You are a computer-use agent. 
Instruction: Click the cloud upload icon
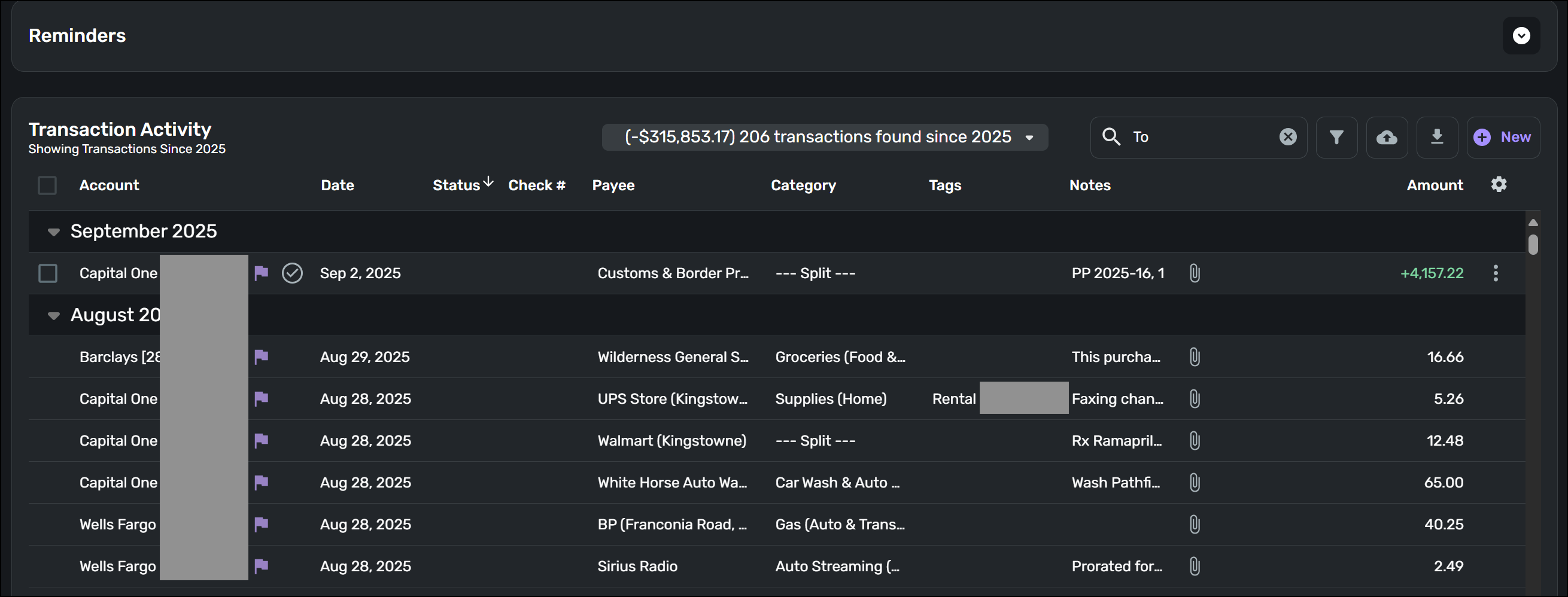point(1386,138)
